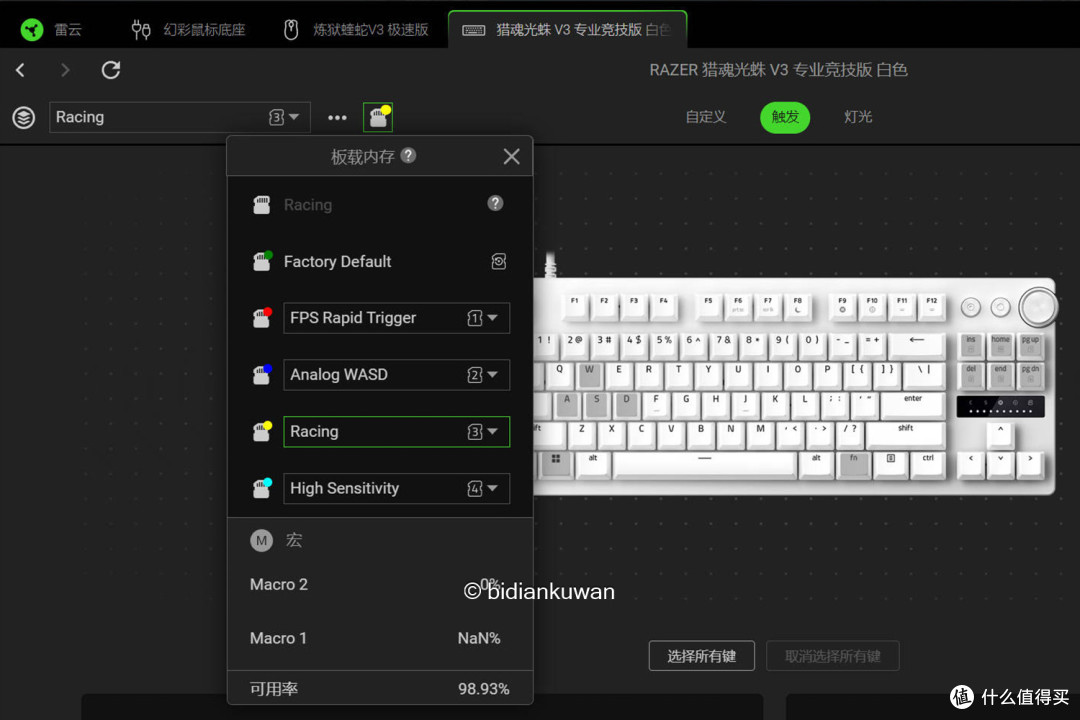The width and height of the screenshot is (1080, 720).
Task: Go back with the left arrow
Action: [x=21, y=70]
